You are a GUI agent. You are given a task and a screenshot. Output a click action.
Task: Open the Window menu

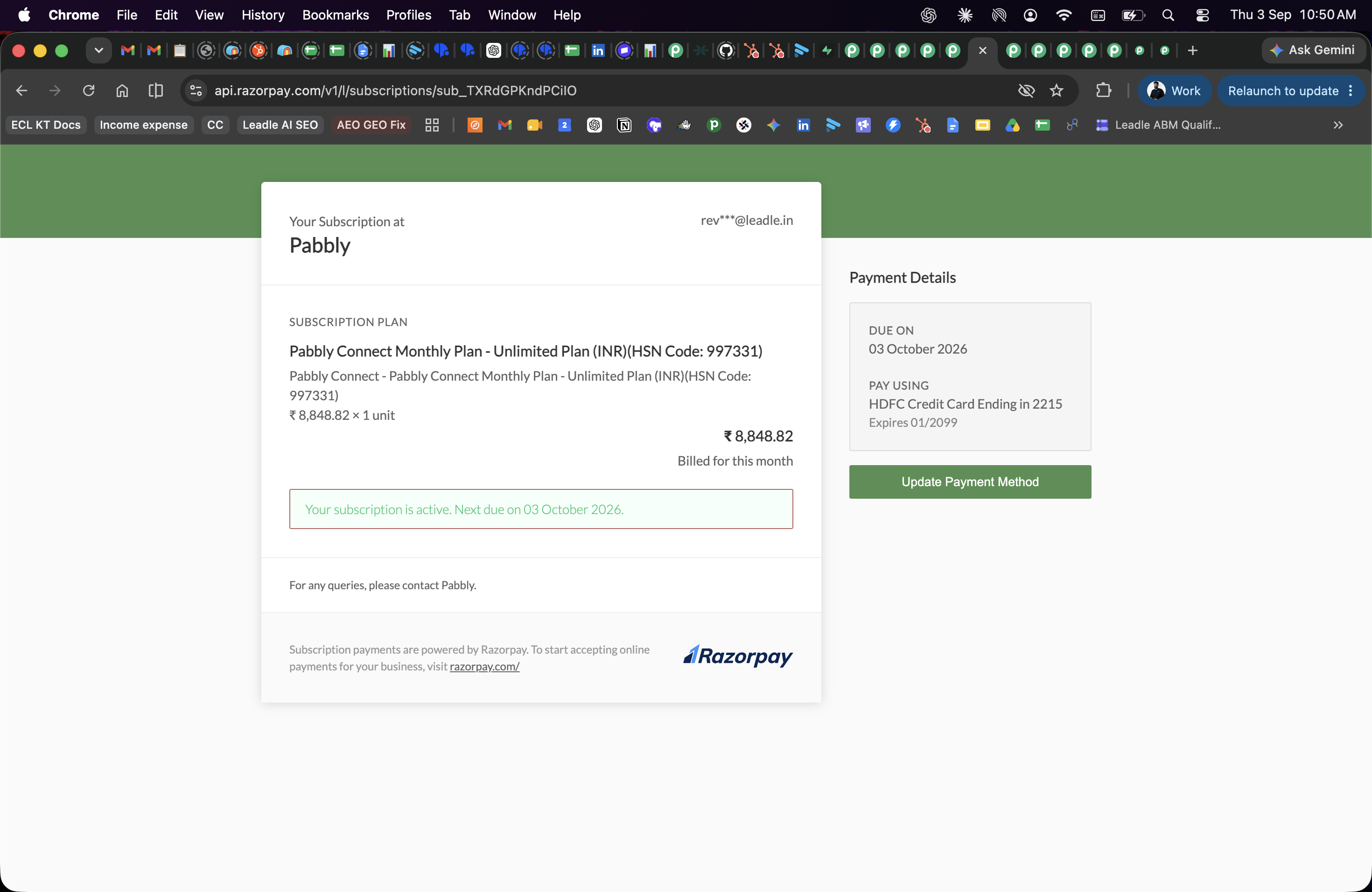(x=512, y=15)
